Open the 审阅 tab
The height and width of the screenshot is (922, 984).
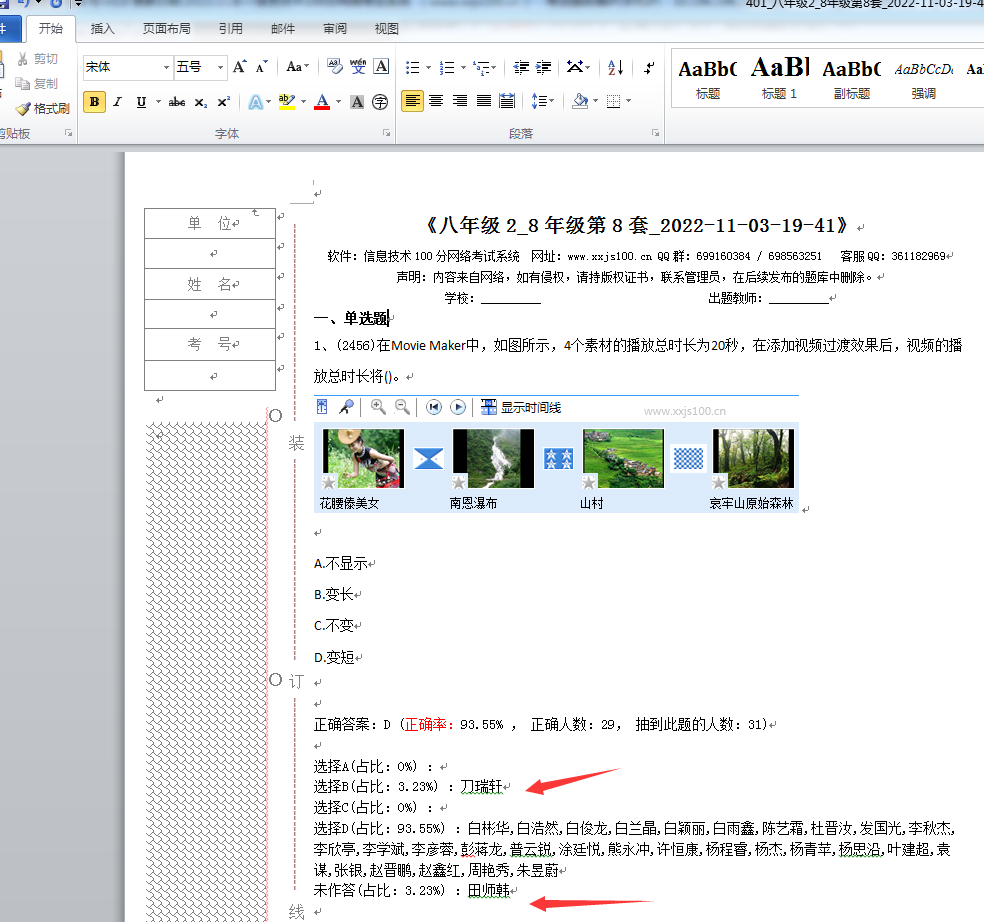point(334,29)
